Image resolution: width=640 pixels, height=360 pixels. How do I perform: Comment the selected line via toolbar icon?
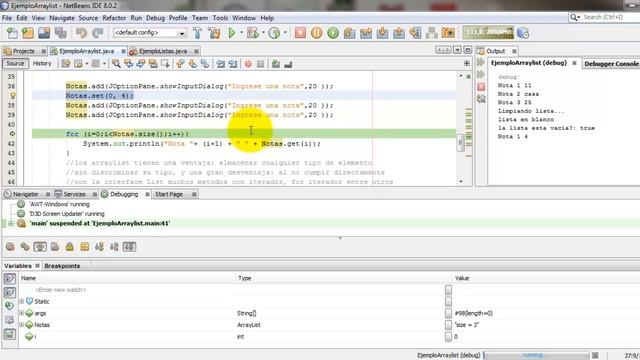[x=276, y=64]
